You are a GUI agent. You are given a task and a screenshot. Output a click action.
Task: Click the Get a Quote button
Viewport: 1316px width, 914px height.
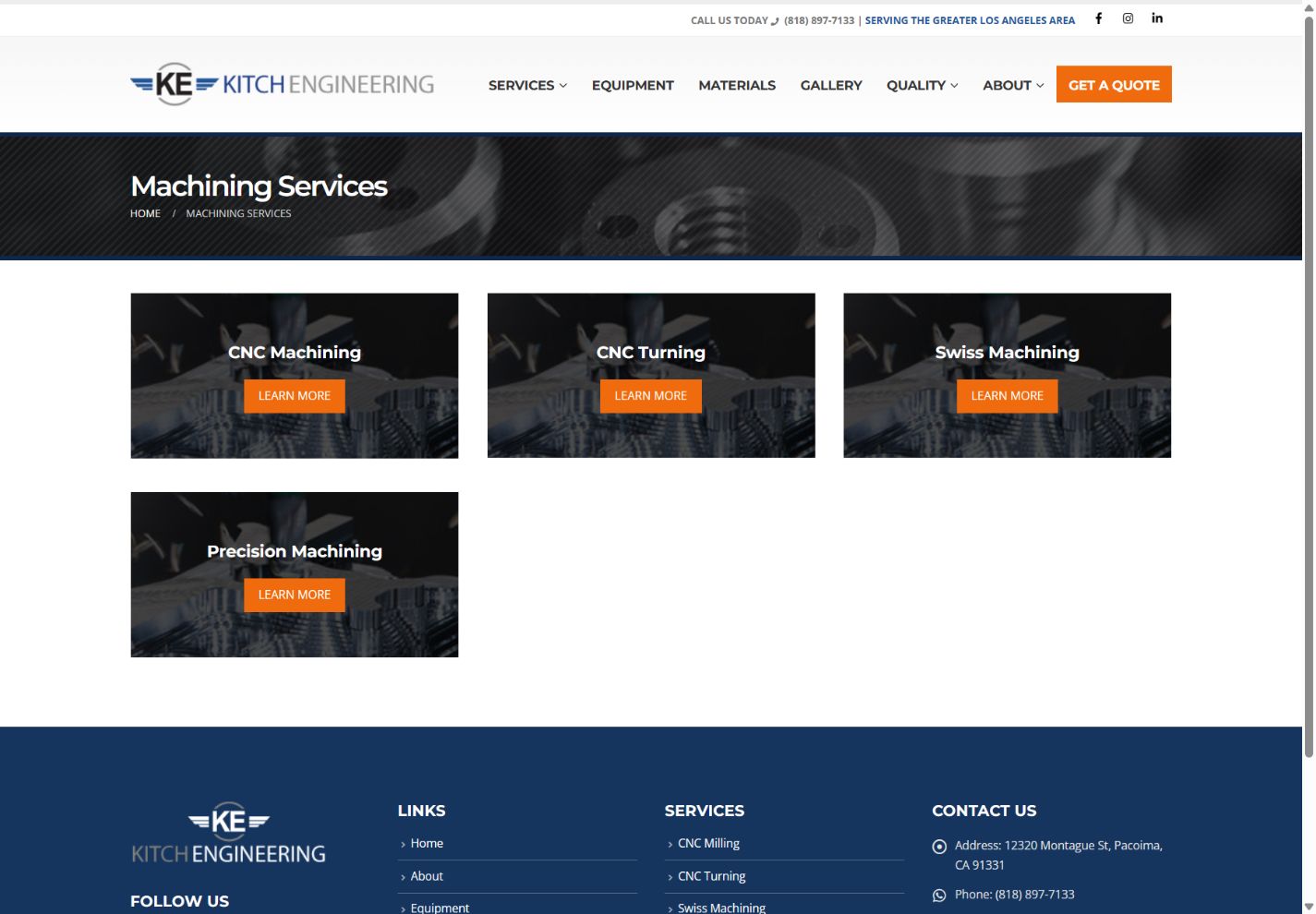tap(1114, 84)
